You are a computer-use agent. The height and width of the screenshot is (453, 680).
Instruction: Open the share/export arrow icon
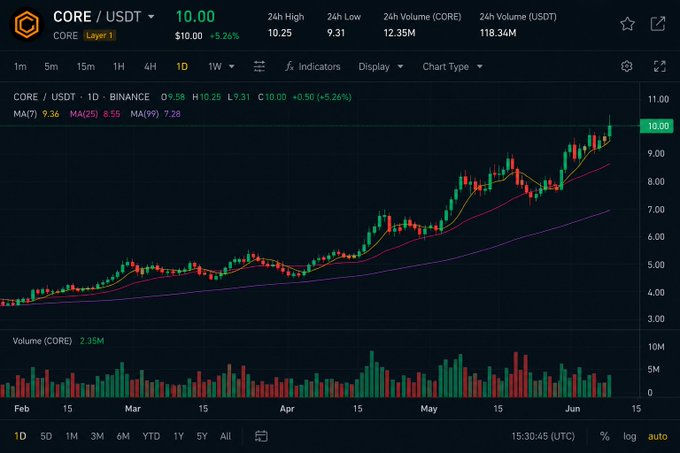[x=658, y=24]
